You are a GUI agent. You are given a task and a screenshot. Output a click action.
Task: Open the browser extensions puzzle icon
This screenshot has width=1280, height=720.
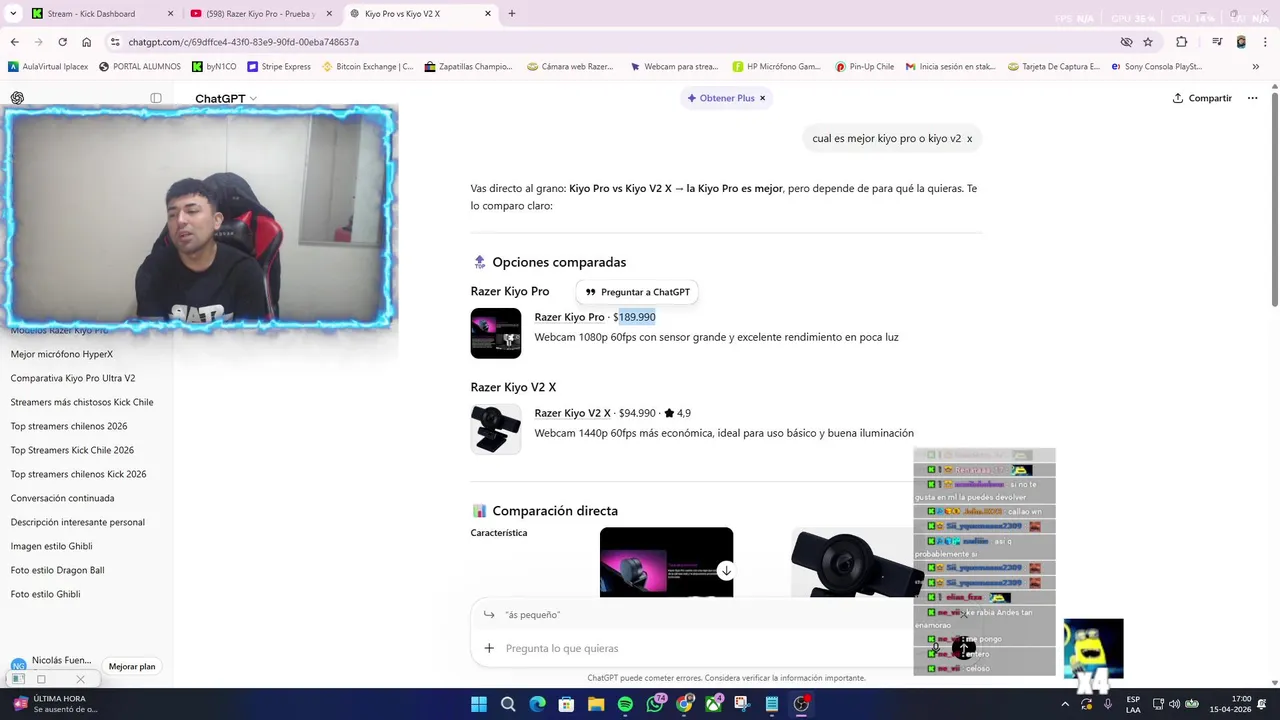pos(1182,42)
